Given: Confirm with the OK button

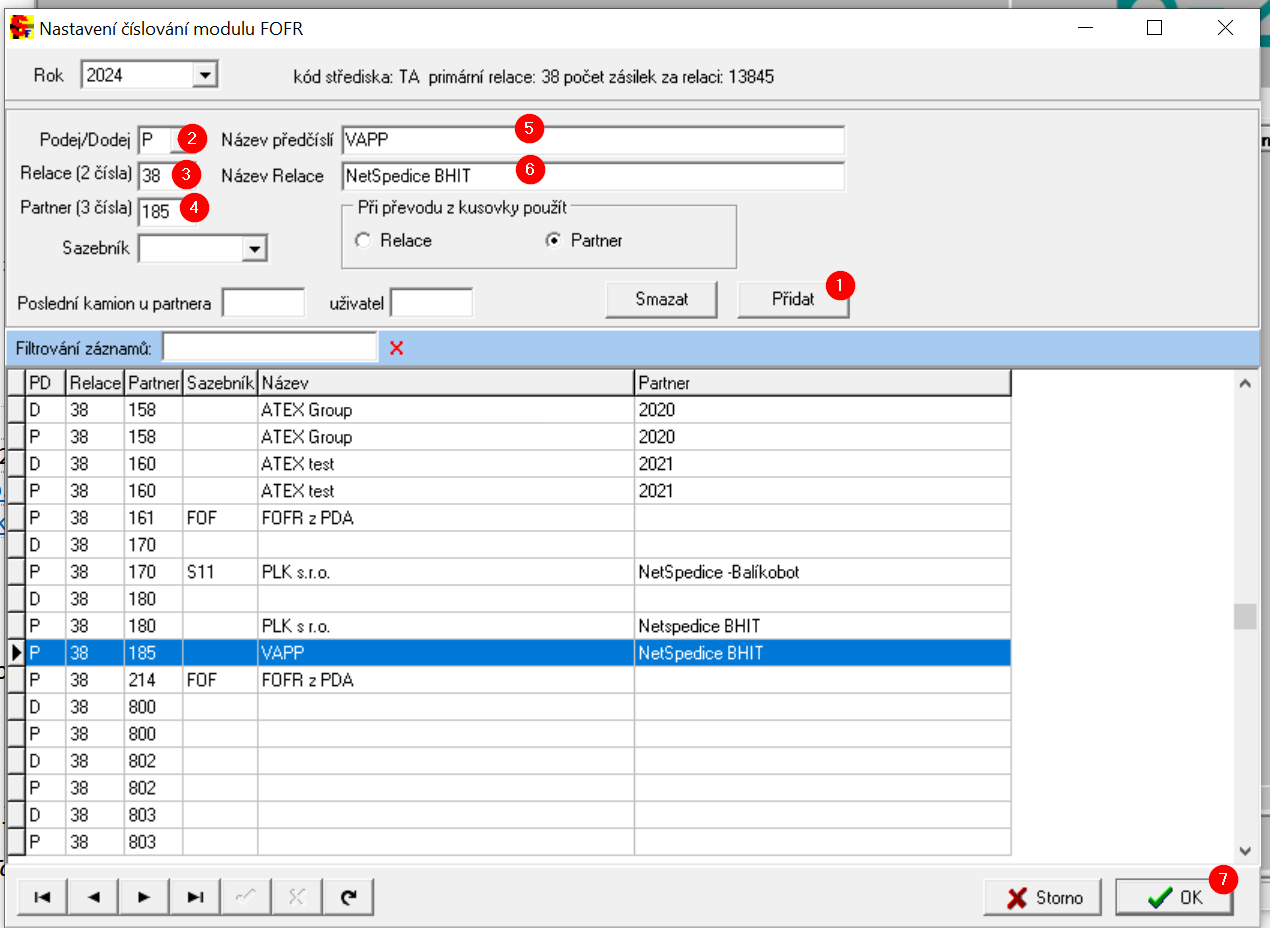Looking at the screenshot, I should point(1174,897).
